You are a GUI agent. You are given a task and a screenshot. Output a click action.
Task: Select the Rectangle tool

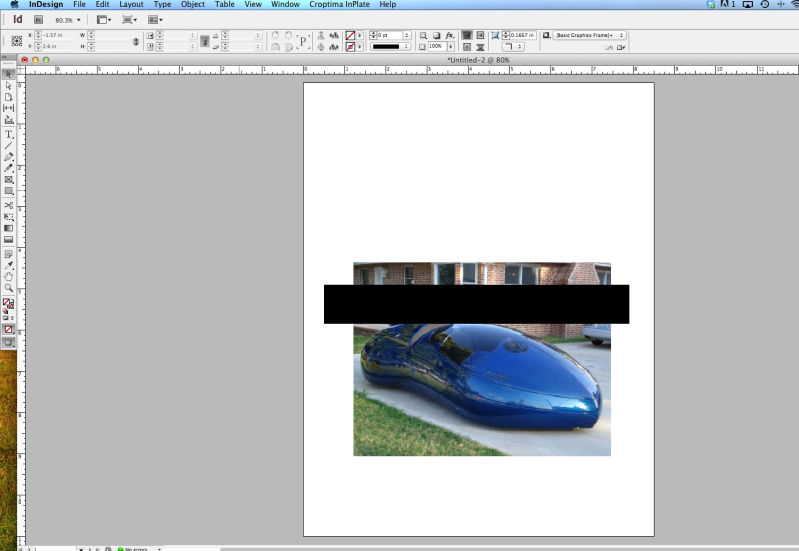pyautogui.click(x=8, y=191)
